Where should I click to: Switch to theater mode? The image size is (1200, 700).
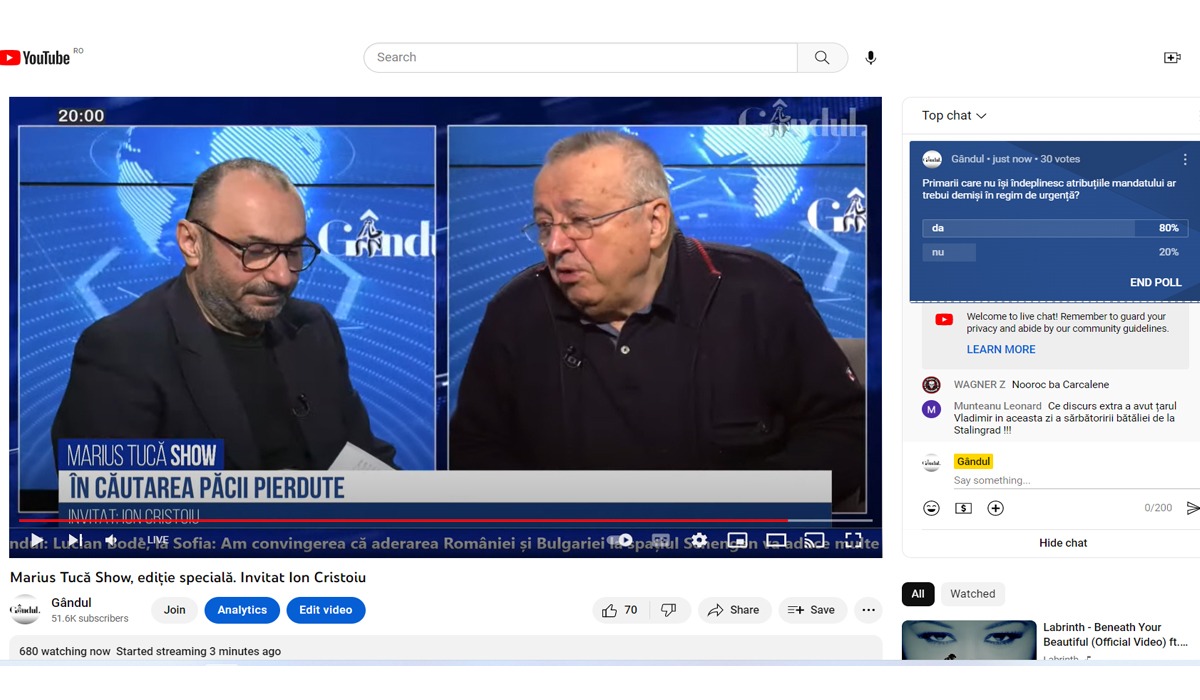(x=776, y=540)
